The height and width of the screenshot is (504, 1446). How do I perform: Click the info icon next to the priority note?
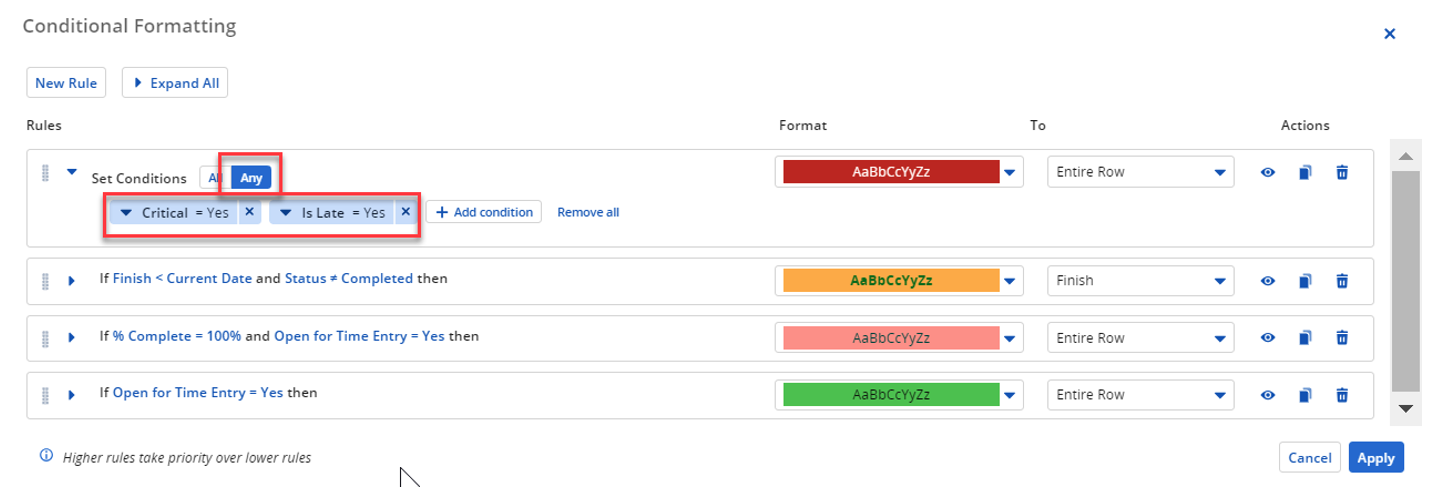(x=45, y=456)
